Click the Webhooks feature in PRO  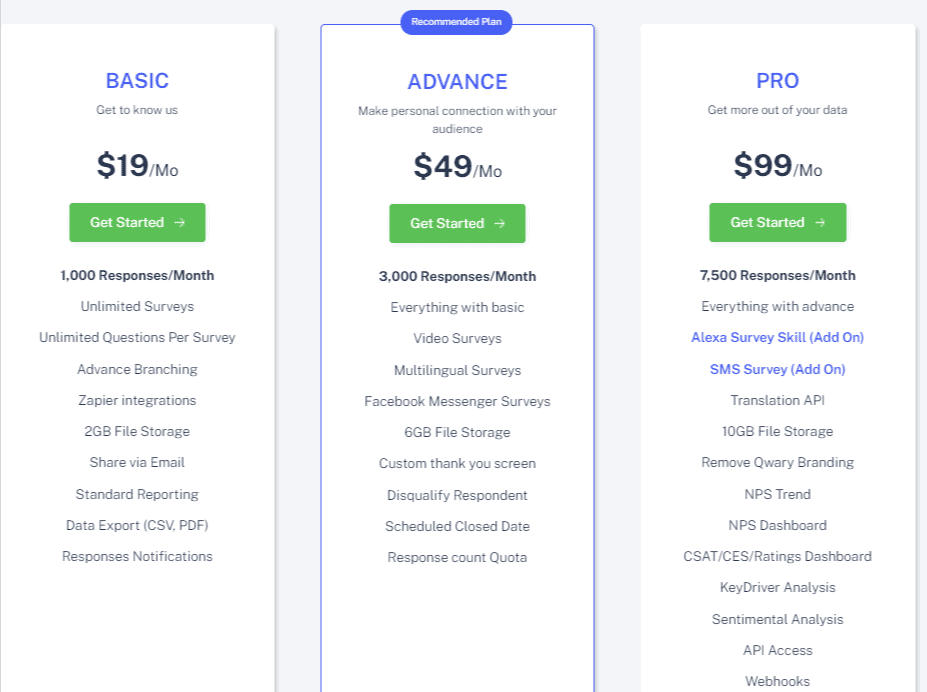(x=777, y=681)
